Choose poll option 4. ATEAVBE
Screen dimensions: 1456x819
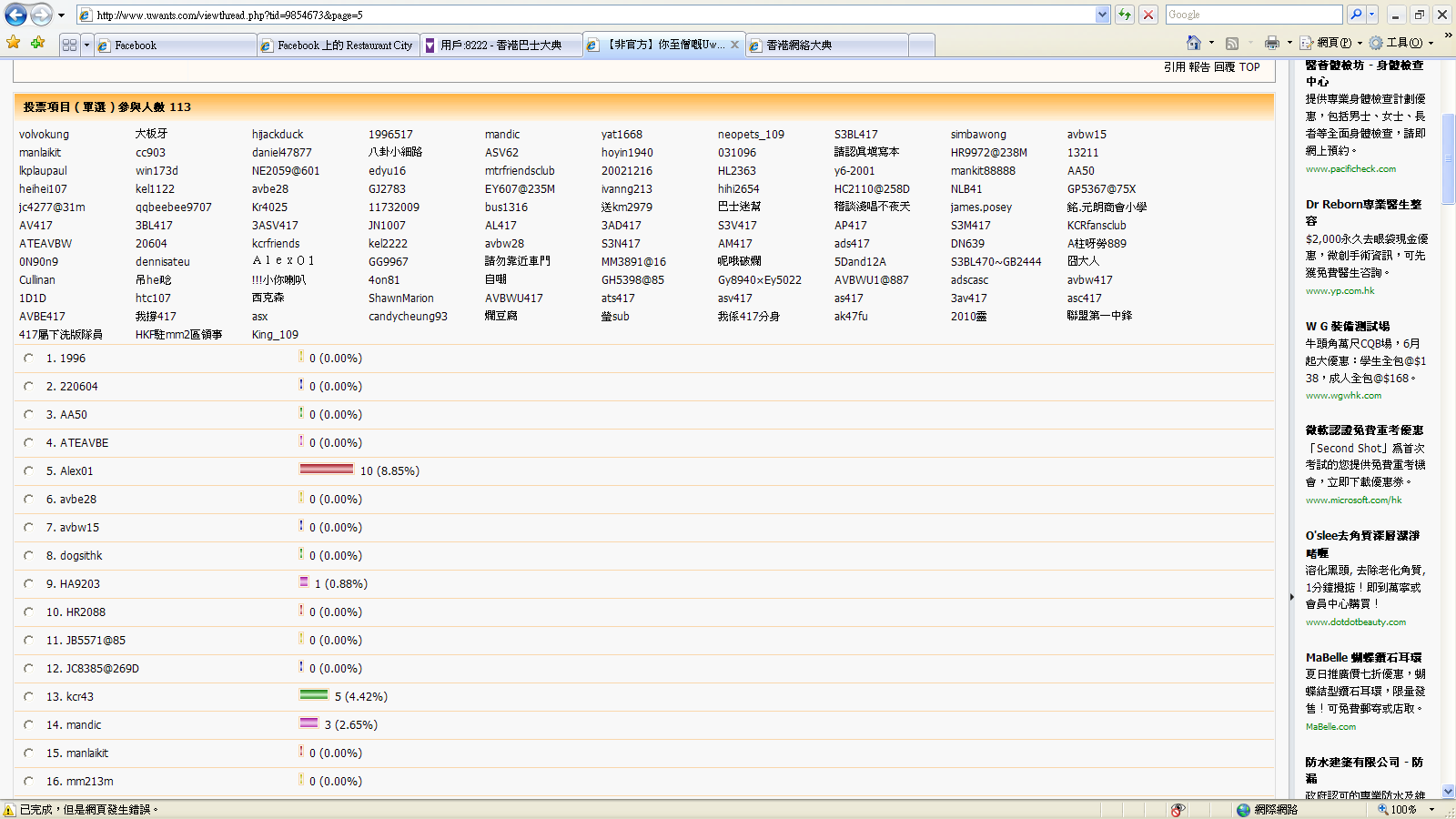pyautogui.click(x=29, y=443)
